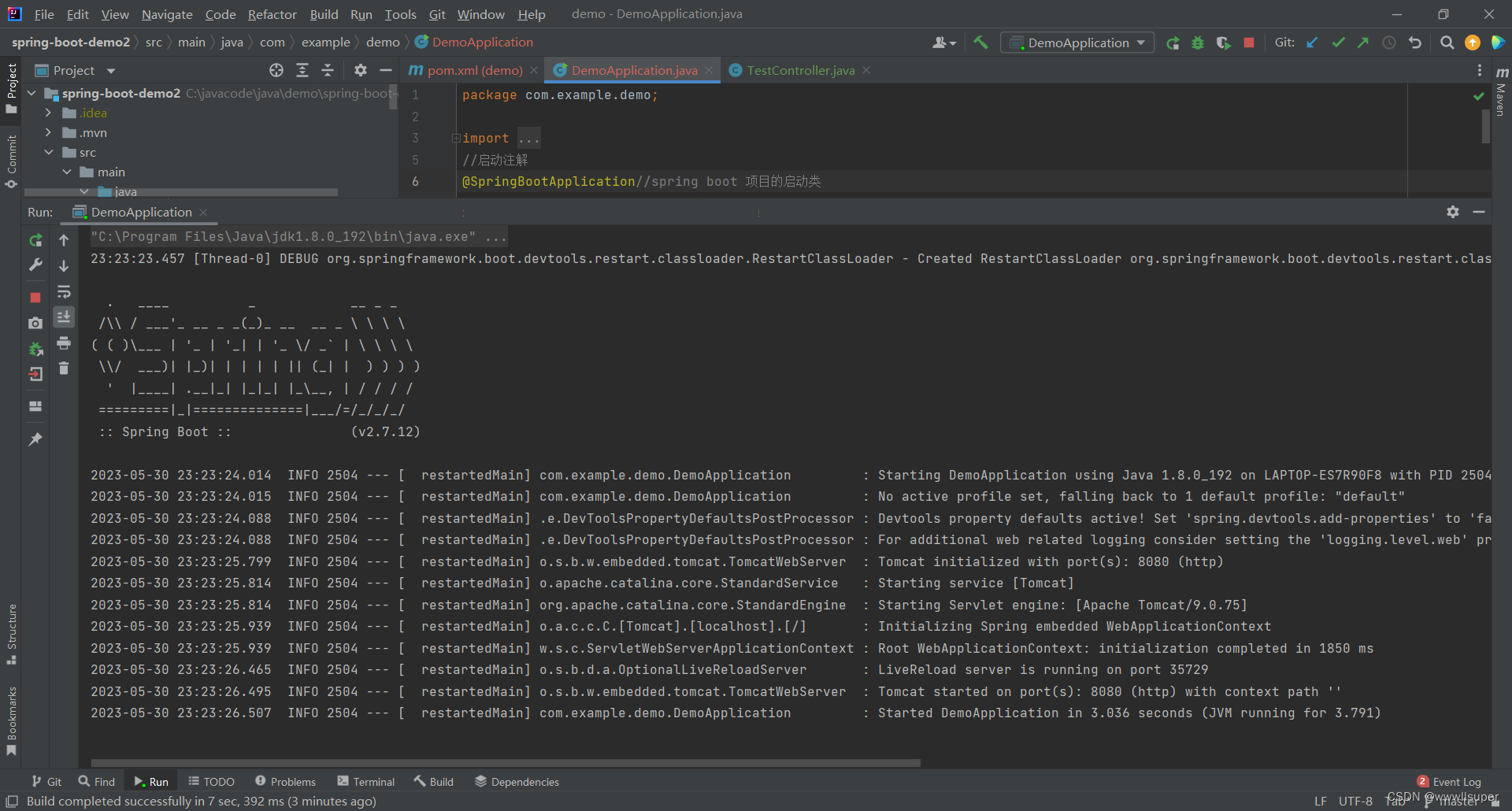
Task: Run DemoApplication with coverage icon
Action: point(1223,43)
